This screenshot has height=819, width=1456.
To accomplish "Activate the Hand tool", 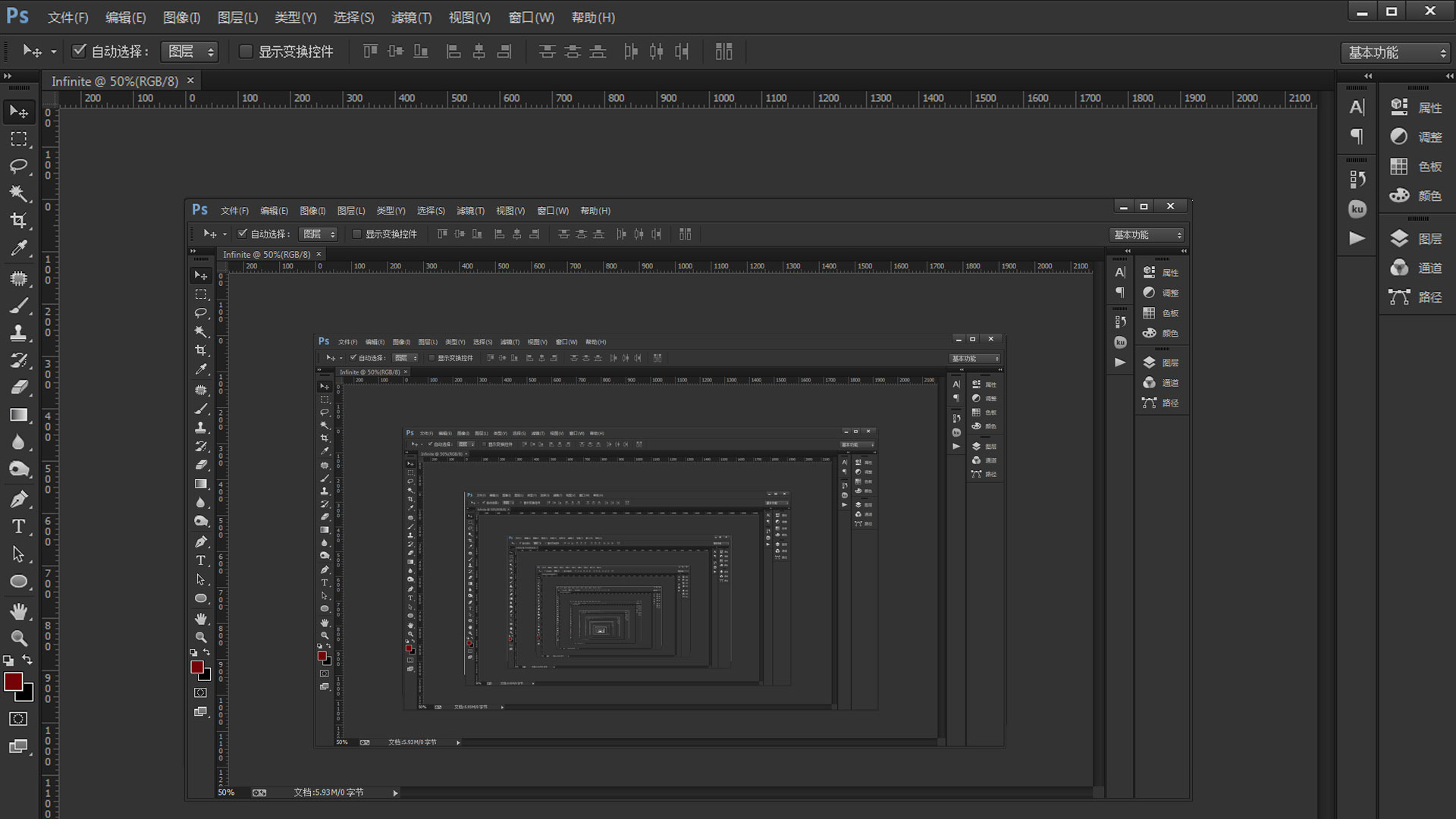I will tap(19, 611).
